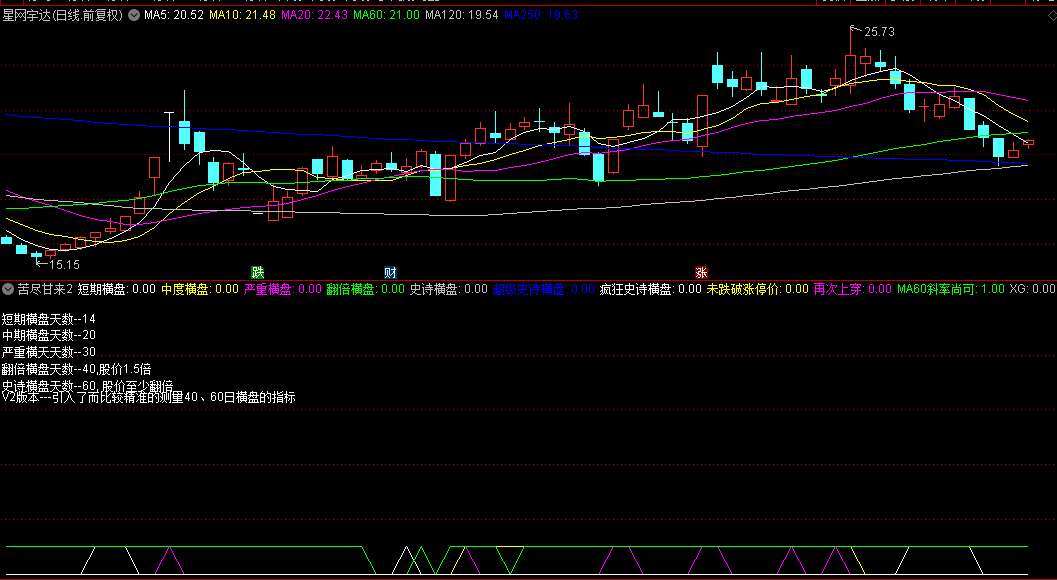Screen dimensions: 1057x580
Task: Click the 苦尽甘来2 indicator name
Action: click(45, 289)
